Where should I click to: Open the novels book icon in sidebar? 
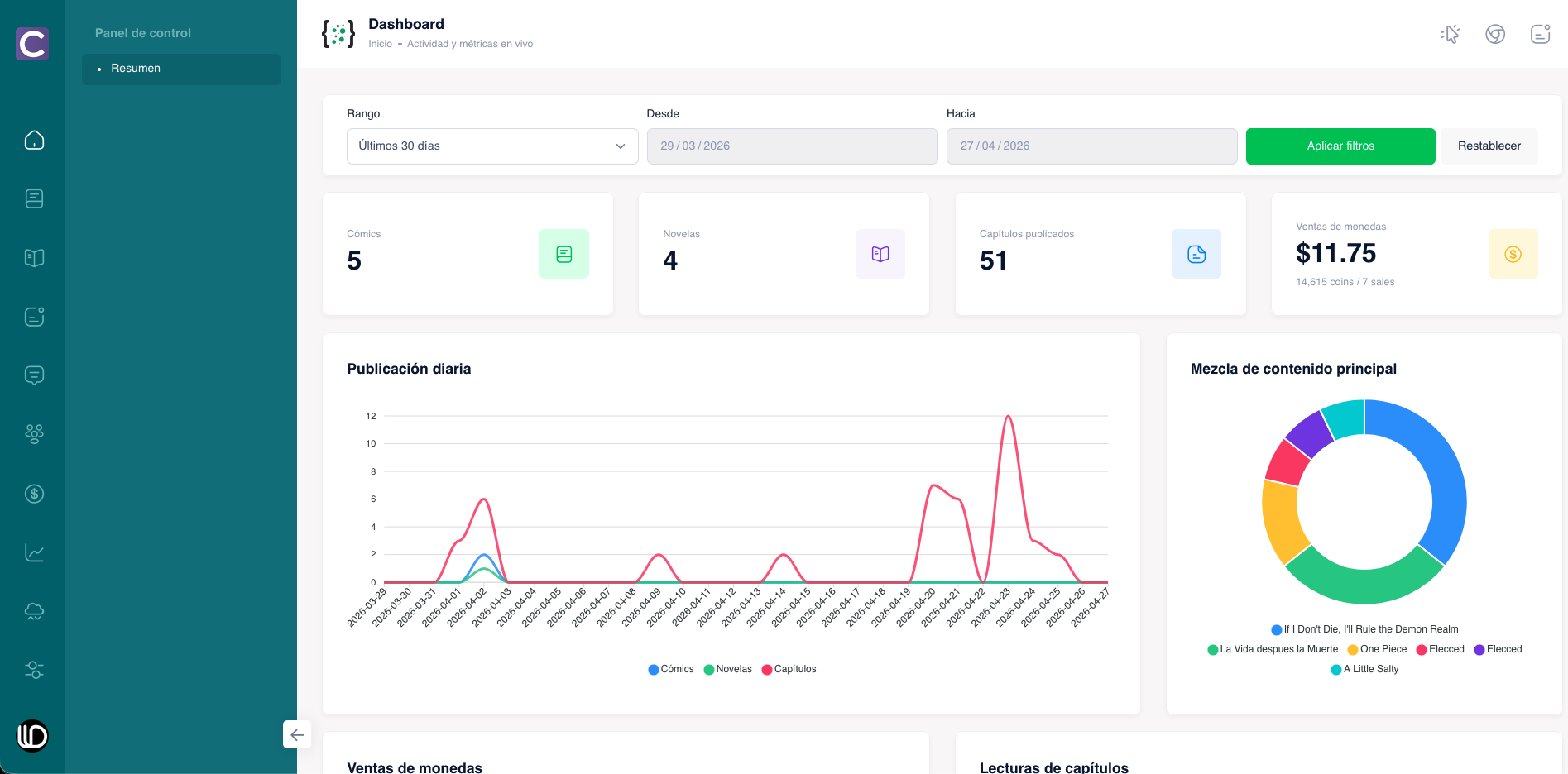[x=34, y=258]
